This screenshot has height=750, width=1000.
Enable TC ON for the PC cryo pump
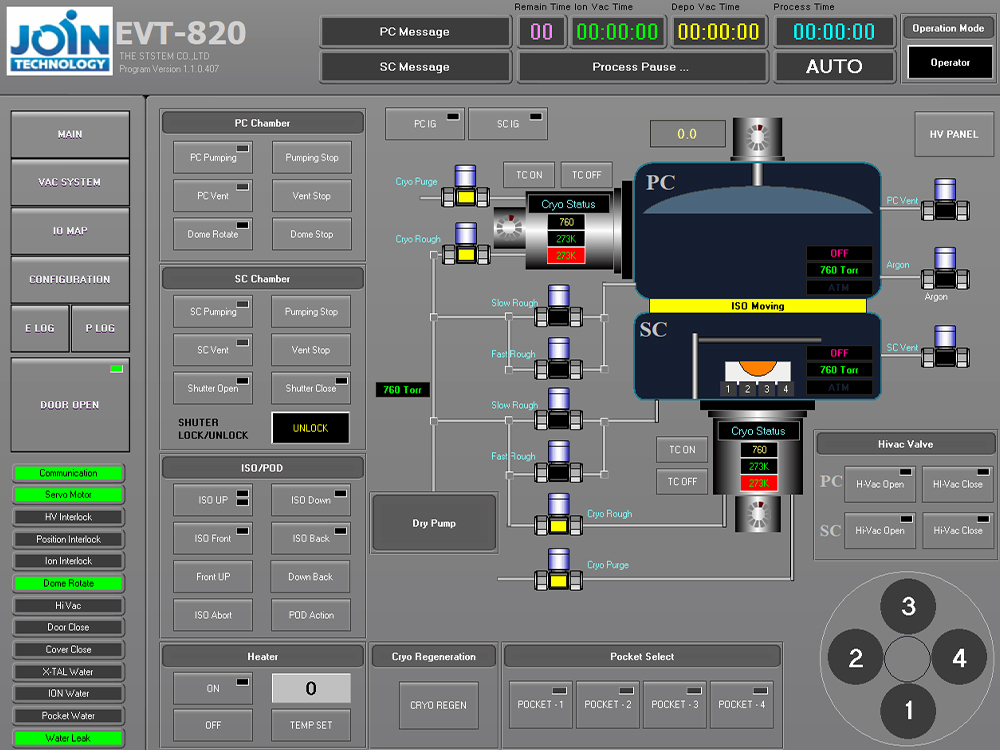[528, 174]
